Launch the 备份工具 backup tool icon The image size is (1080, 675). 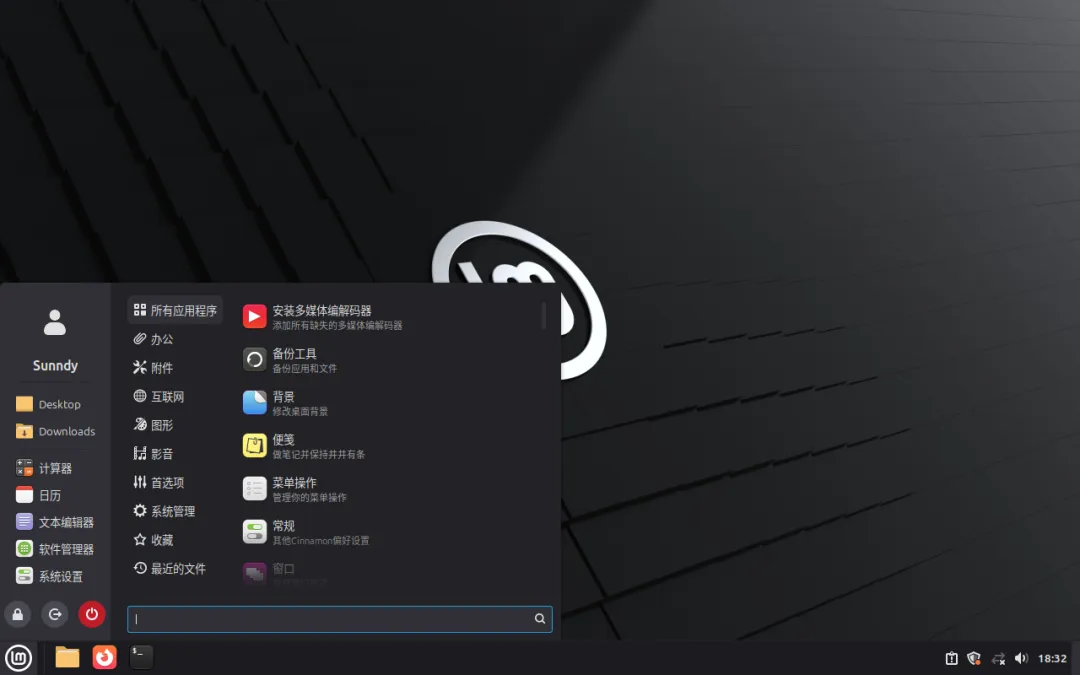pos(254,360)
